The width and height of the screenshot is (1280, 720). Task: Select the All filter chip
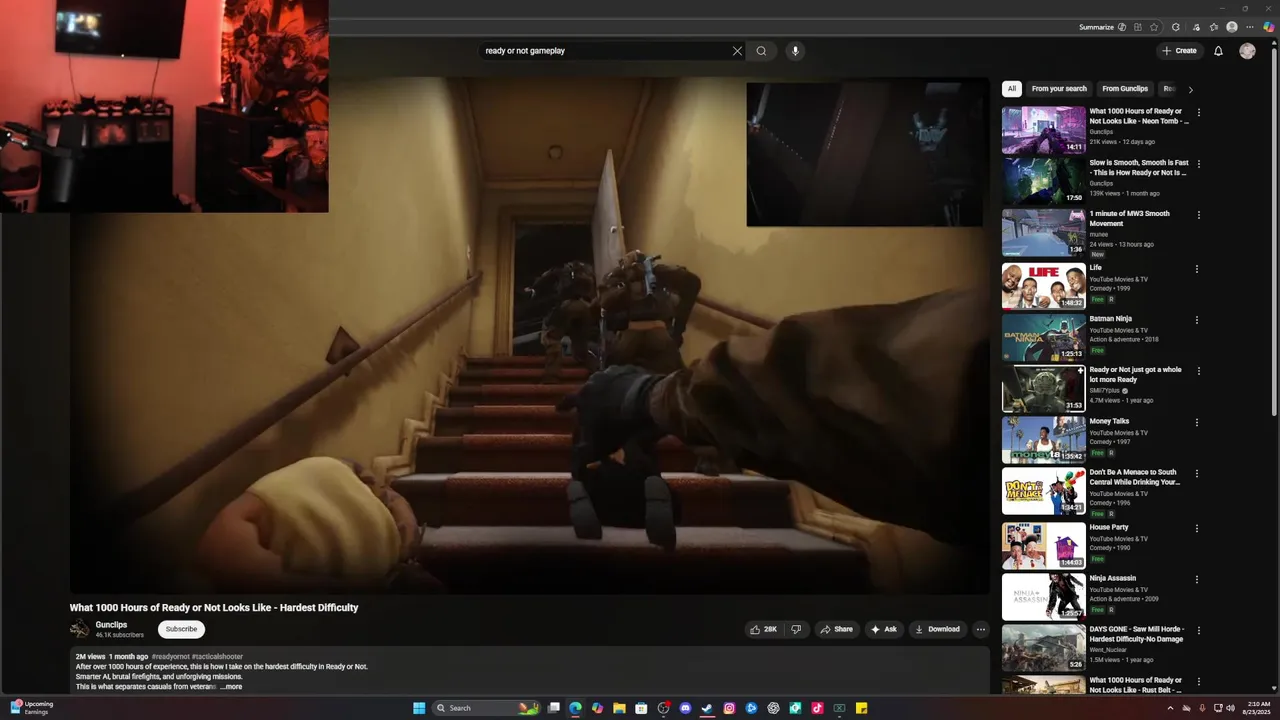pyautogui.click(x=1012, y=89)
